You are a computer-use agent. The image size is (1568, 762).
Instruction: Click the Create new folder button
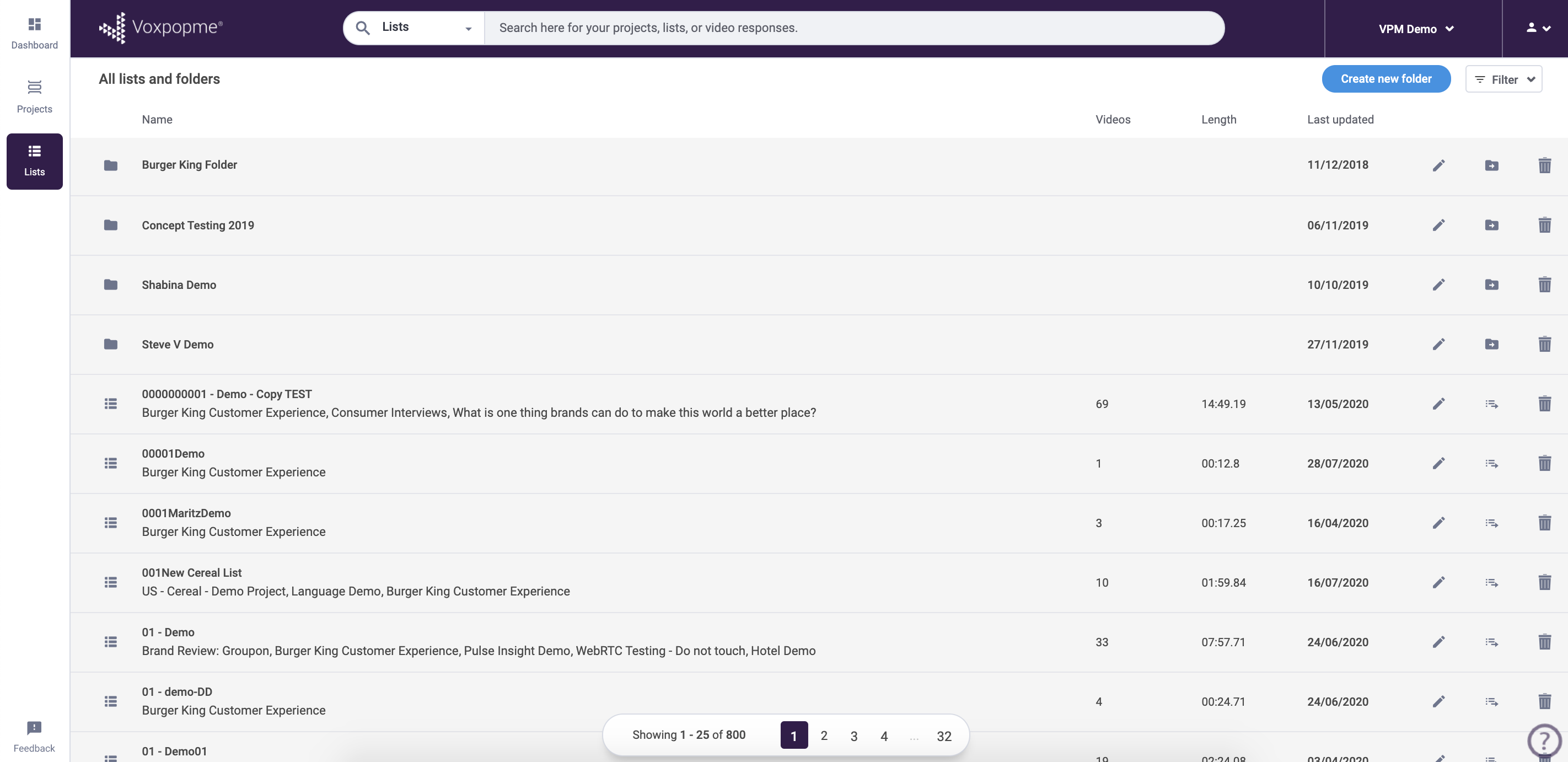(1386, 78)
